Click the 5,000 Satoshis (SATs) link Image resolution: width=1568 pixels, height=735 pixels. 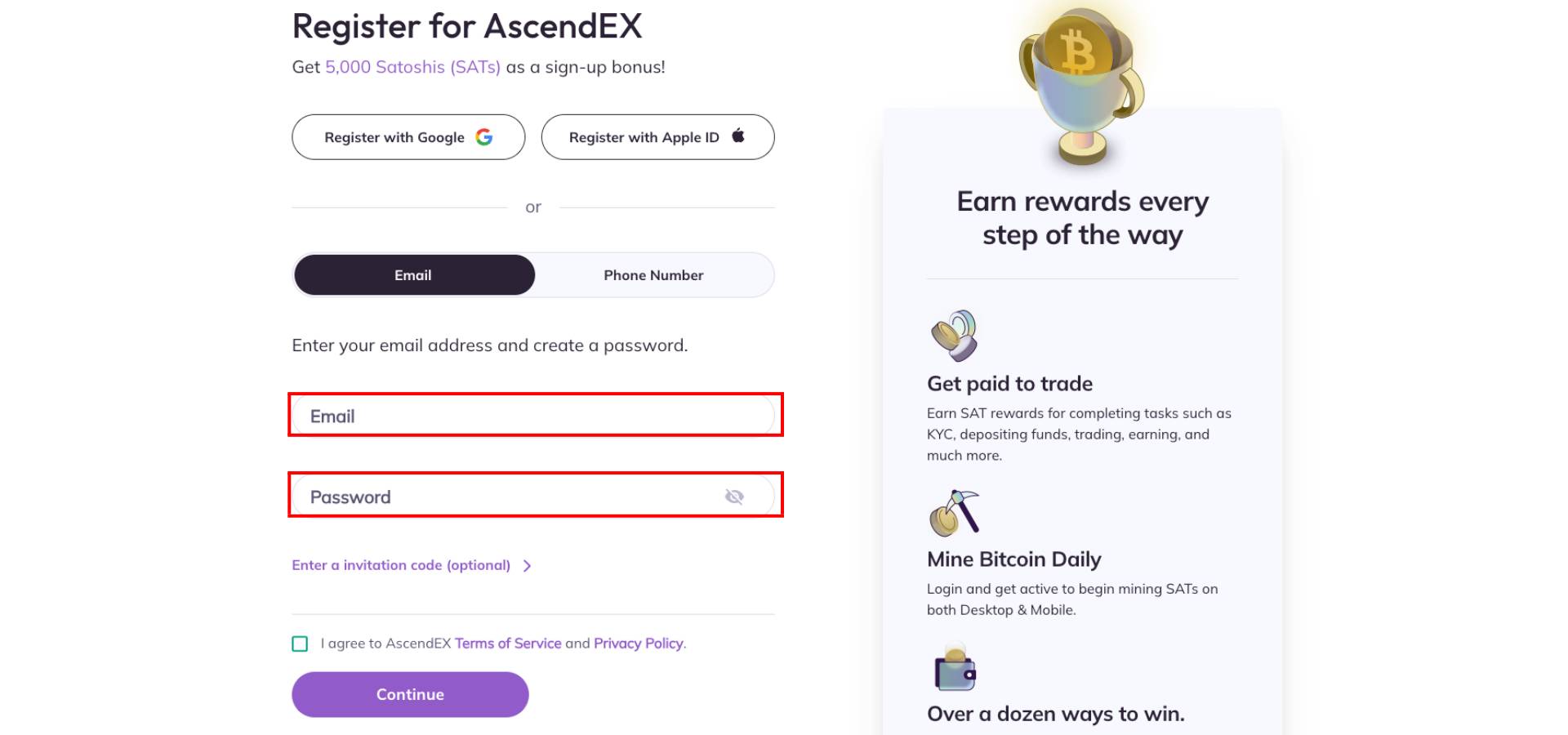pos(412,67)
